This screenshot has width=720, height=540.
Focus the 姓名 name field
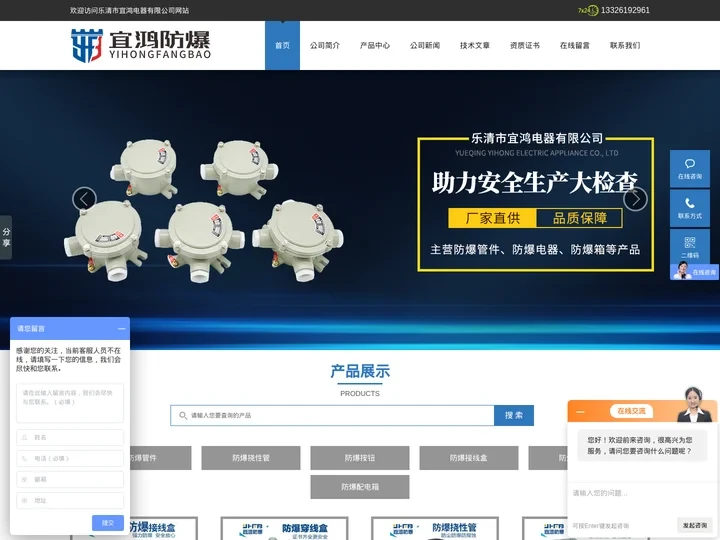pos(70,438)
